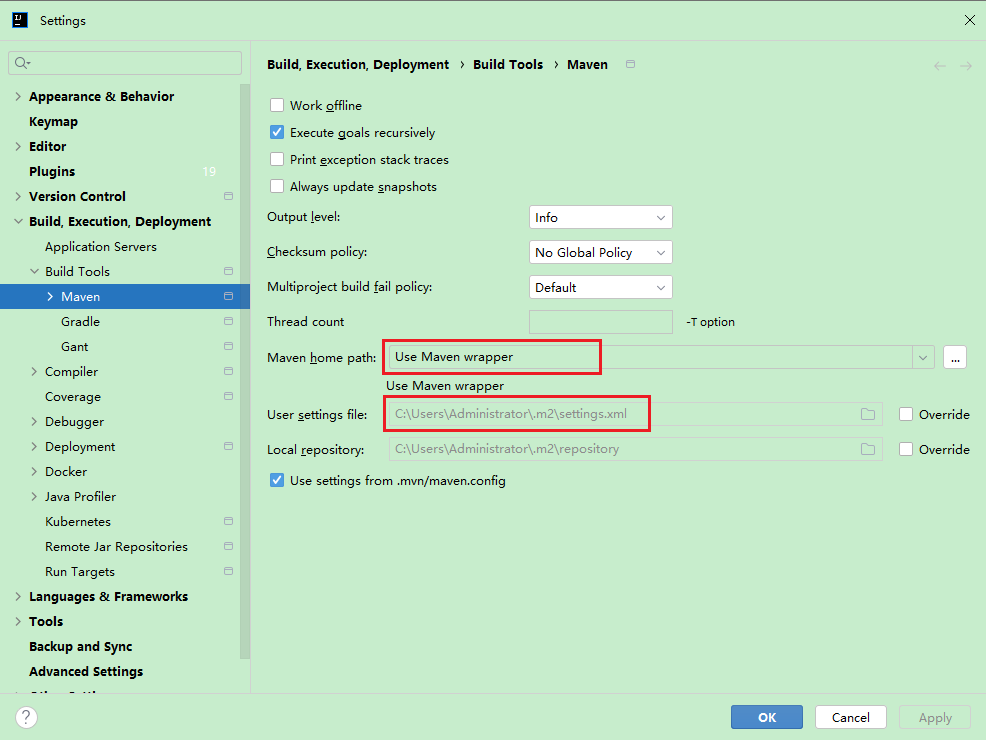Image resolution: width=986 pixels, height=740 pixels.
Task: Open the Checksum policy dropdown
Action: 600,253
